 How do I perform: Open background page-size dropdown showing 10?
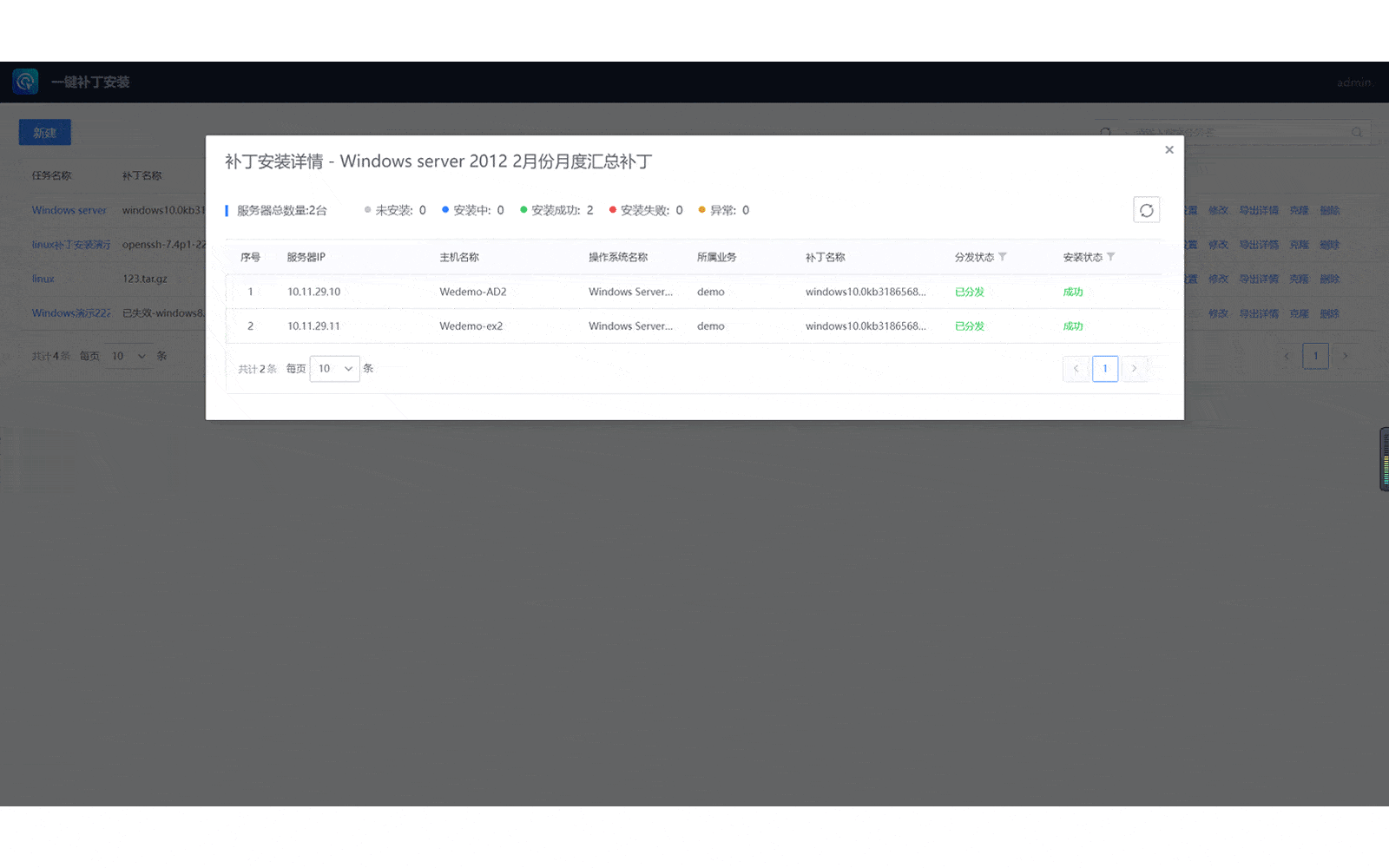(128, 356)
